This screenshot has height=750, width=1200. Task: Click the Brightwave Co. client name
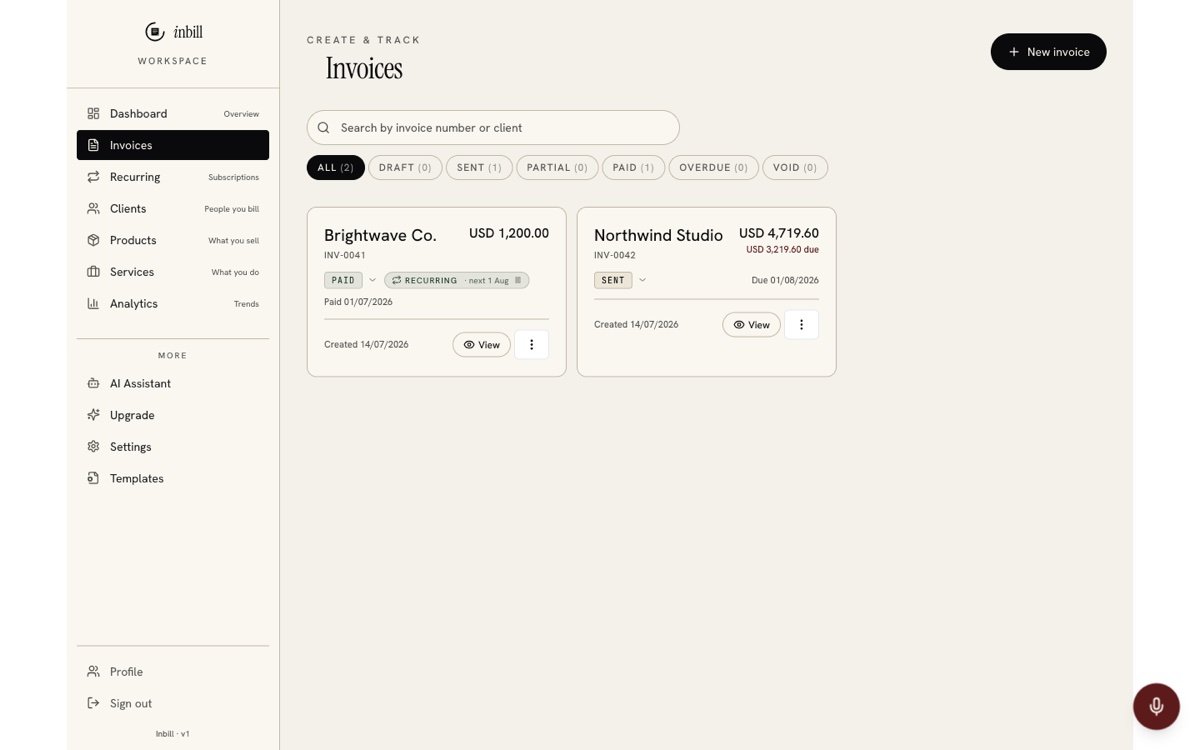point(380,236)
